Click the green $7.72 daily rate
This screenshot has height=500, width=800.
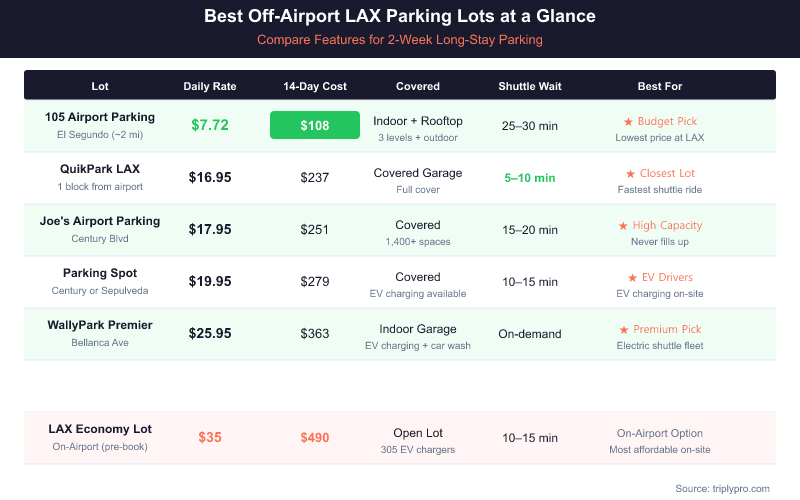click(210, 126)
